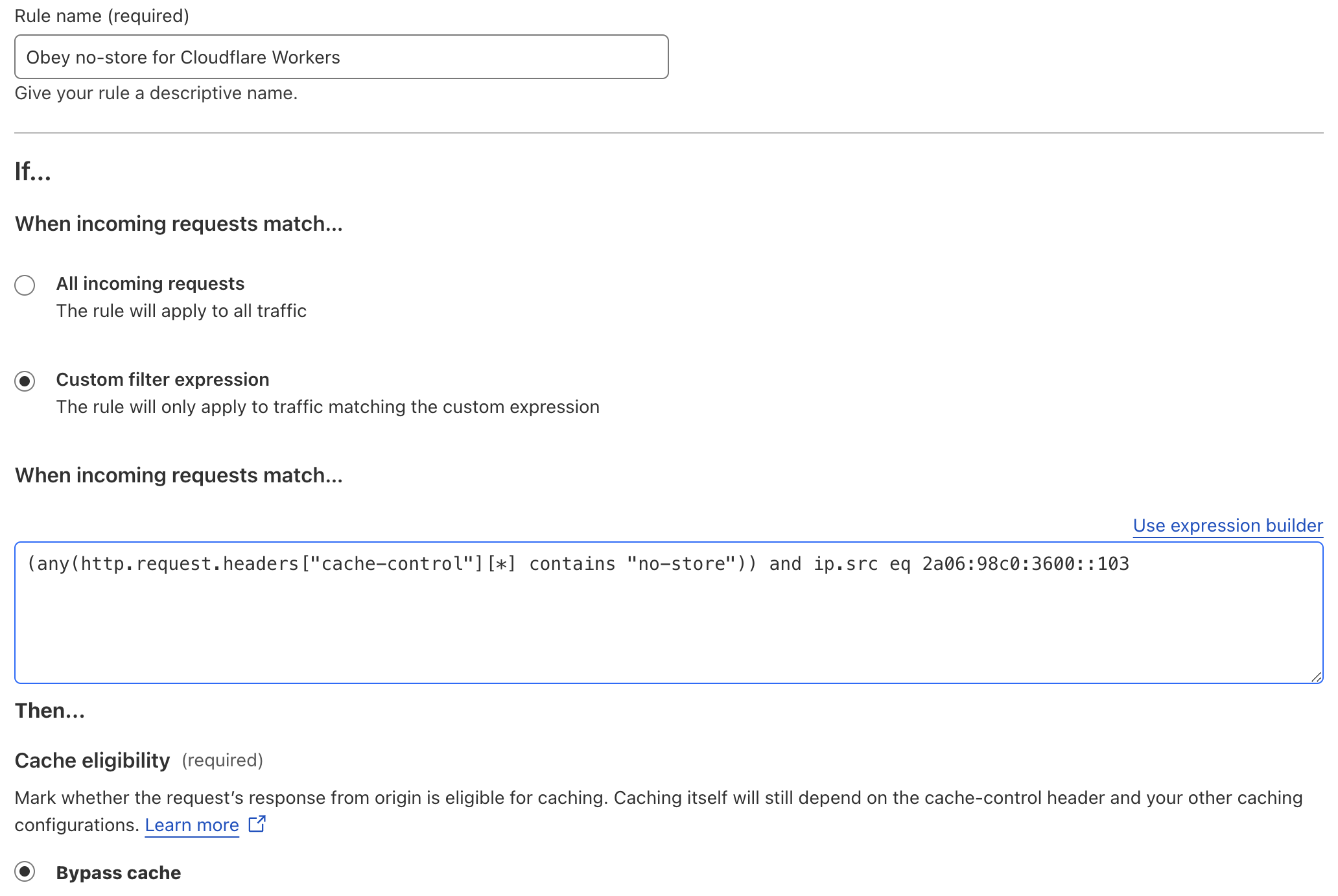Click the IP address 2a06:98c0:3600::103 in the expression
1338x896 pixels.
(x=1026, y=564)
